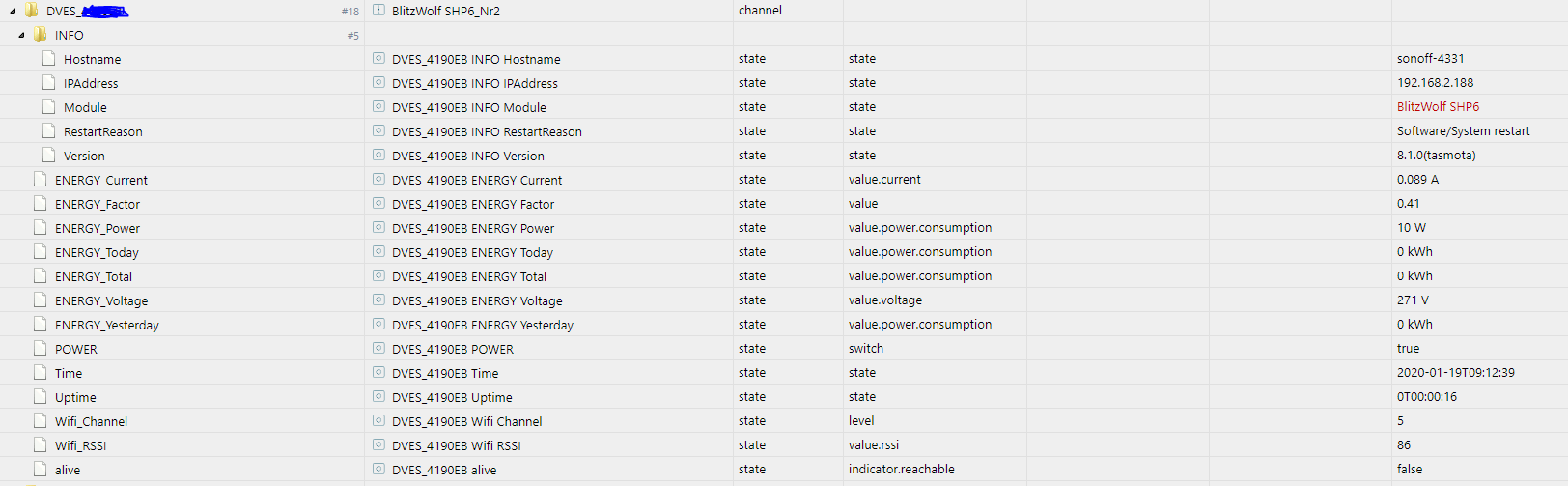Select the Uptime tree item

(75, 397)
